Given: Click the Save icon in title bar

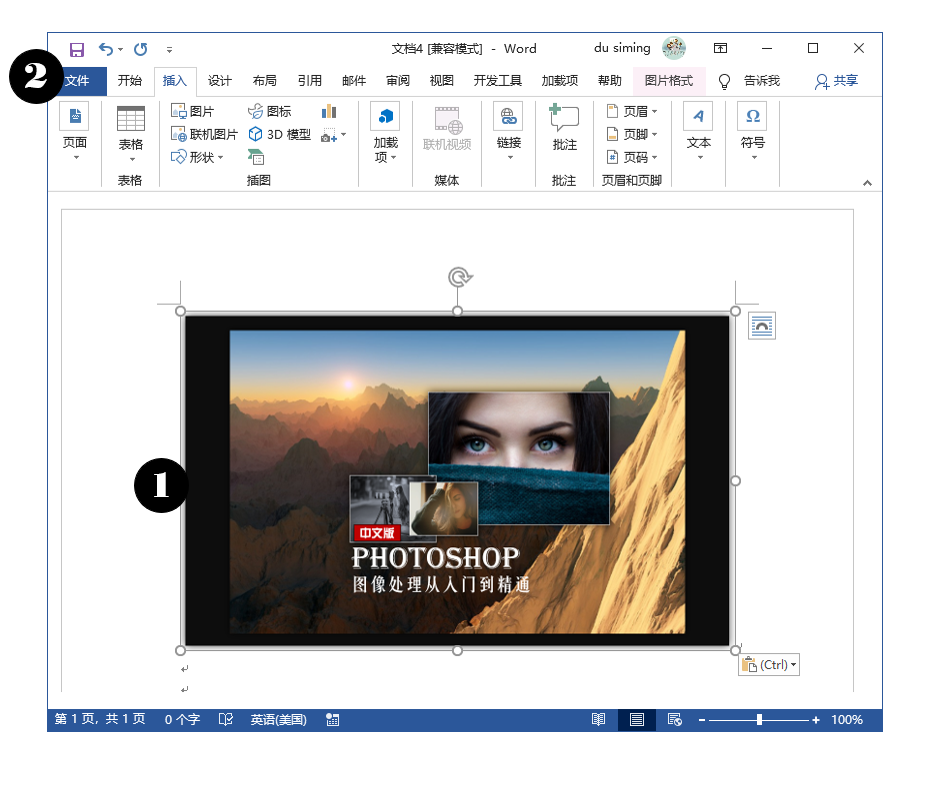Looking at the screenshot, I should pos(77,49).
